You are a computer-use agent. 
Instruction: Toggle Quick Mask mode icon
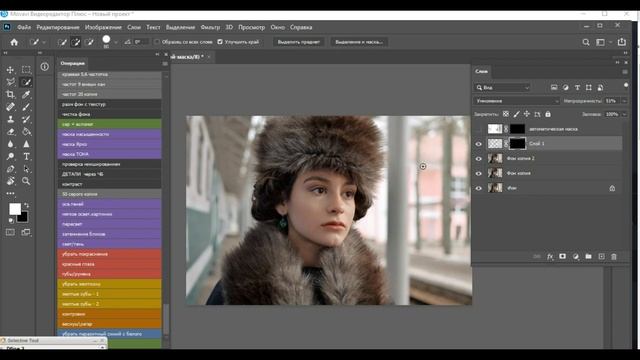click(10, 232)
